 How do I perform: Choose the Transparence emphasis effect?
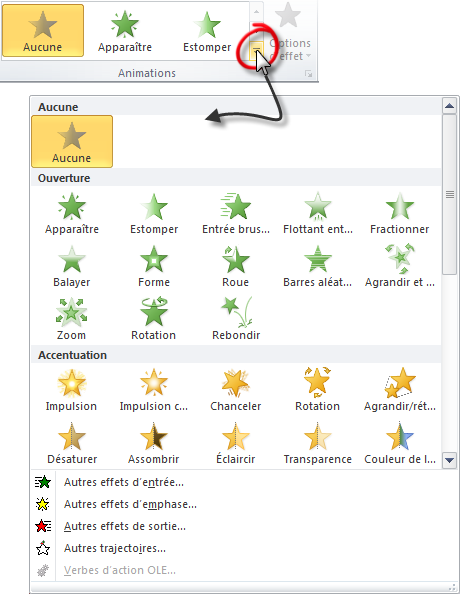(317, 443)
